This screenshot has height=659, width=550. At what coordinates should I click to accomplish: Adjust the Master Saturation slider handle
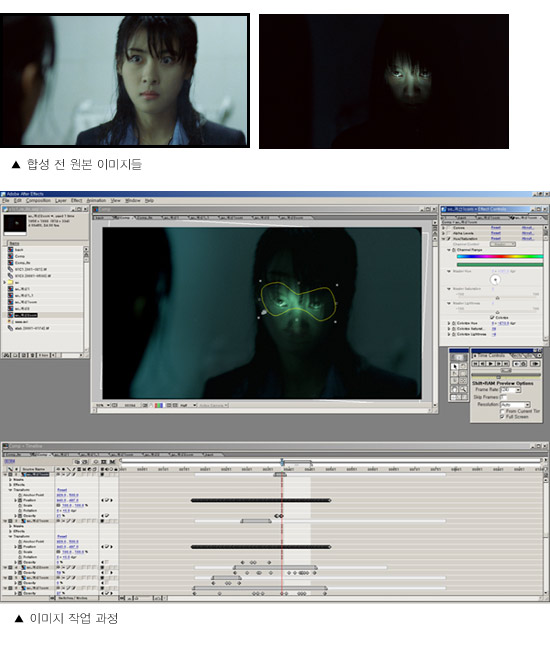click(497, 298)
